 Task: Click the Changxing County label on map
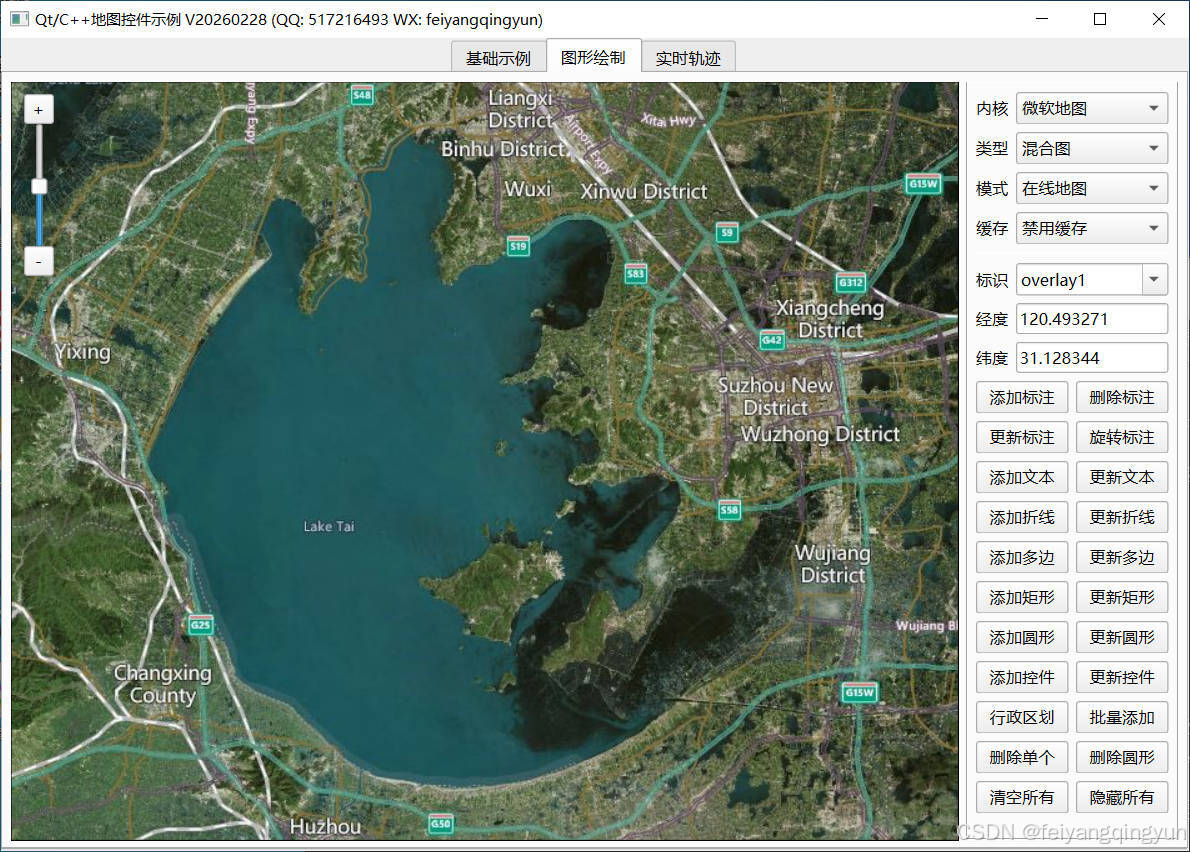tap(162, 684)
